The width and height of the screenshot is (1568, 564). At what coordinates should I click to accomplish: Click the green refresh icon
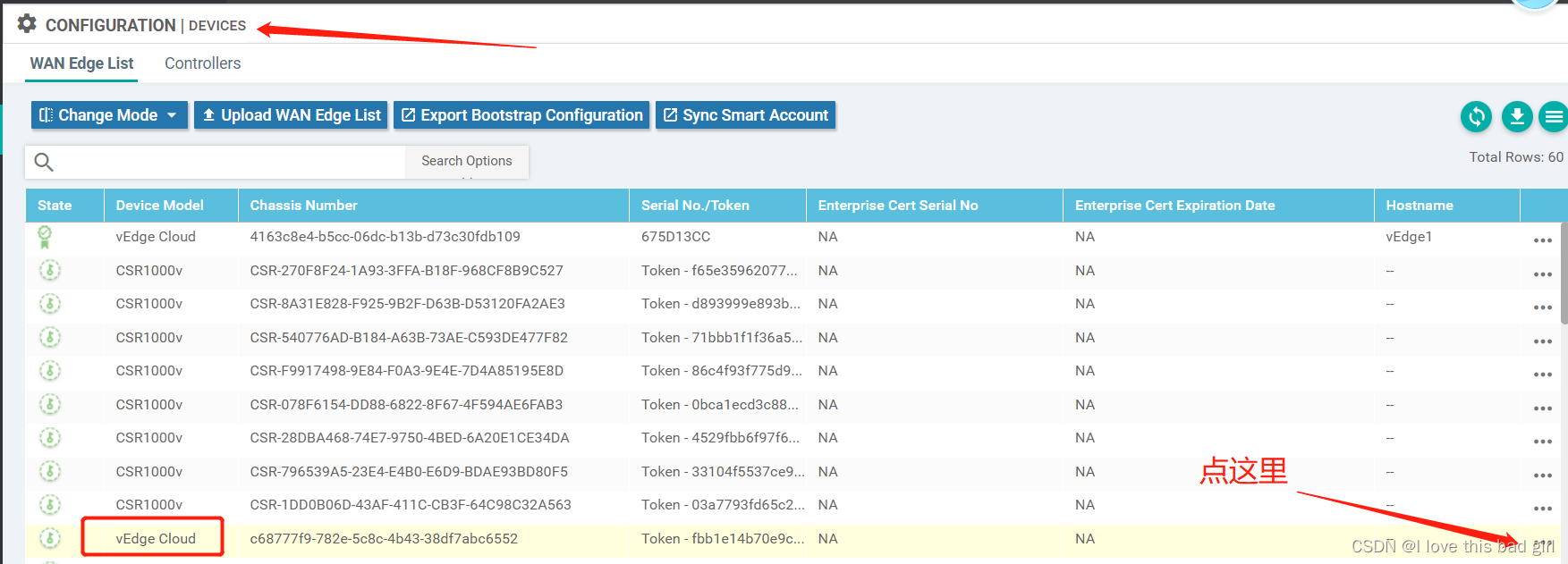point(1477,116)
